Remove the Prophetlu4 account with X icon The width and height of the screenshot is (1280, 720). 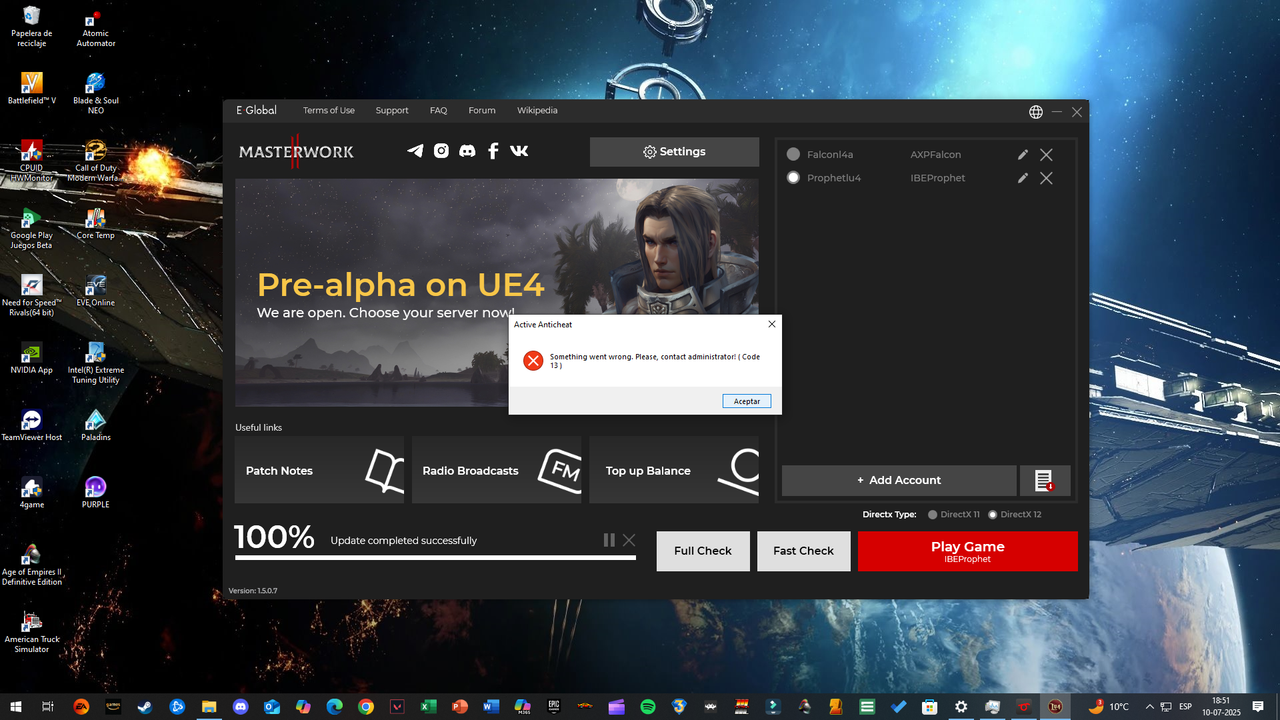click(x=1046, y=178)
